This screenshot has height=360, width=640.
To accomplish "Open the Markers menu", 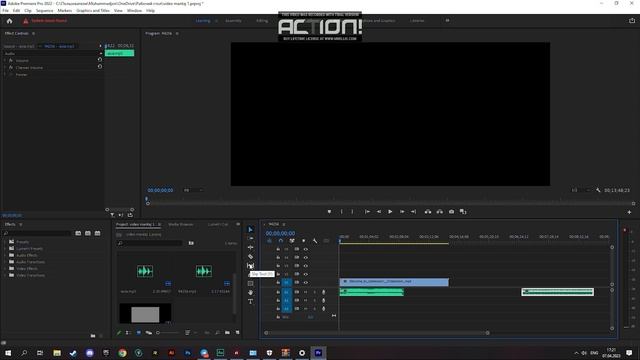I will [64, 11].
